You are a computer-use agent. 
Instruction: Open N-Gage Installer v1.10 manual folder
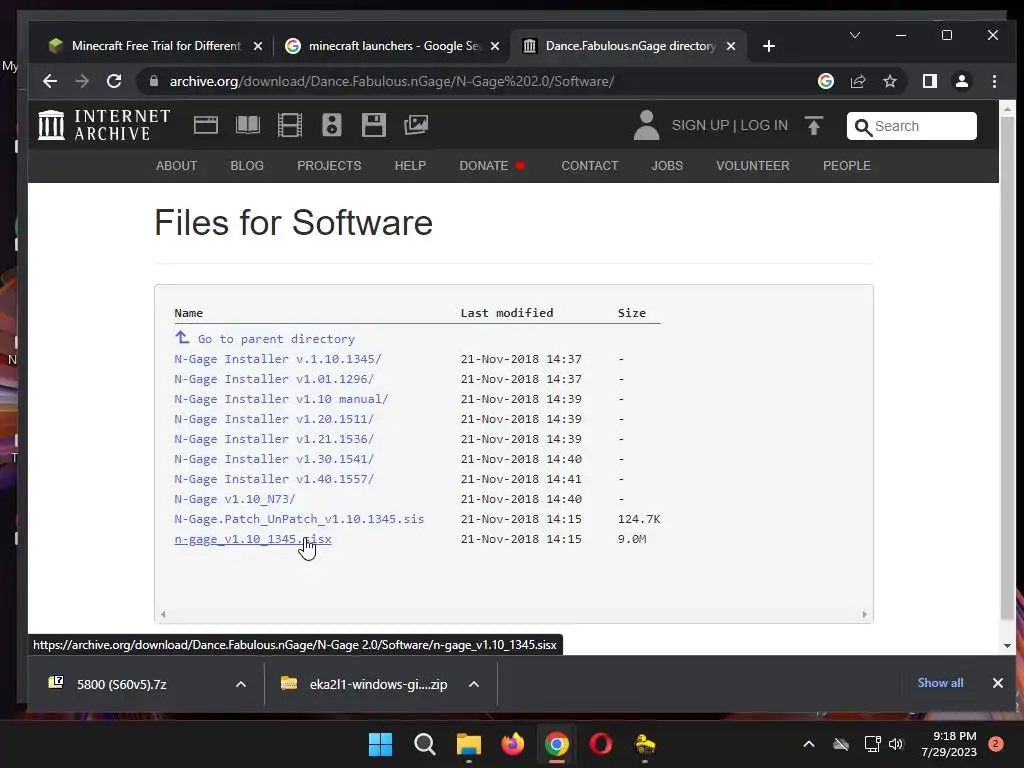(x=281, y=398)
